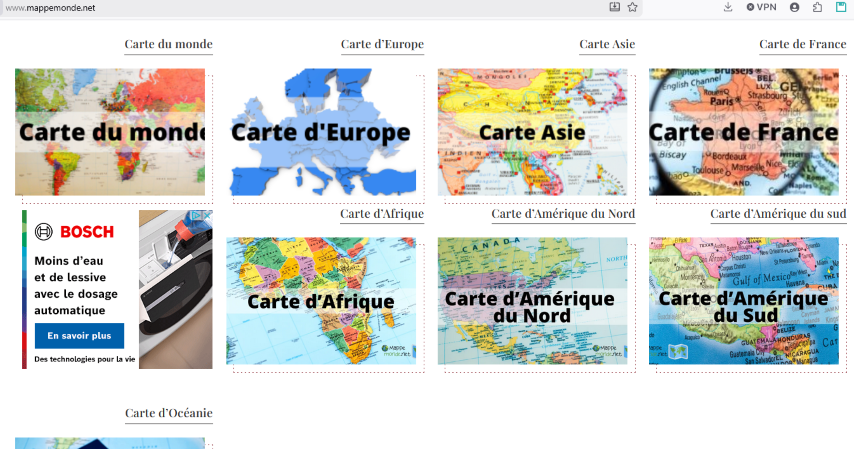Viewport: 854px width, 449px height.
Task: Open the "Carte d'Amérique du Nord" heading link
Action: tap(563, 214)
